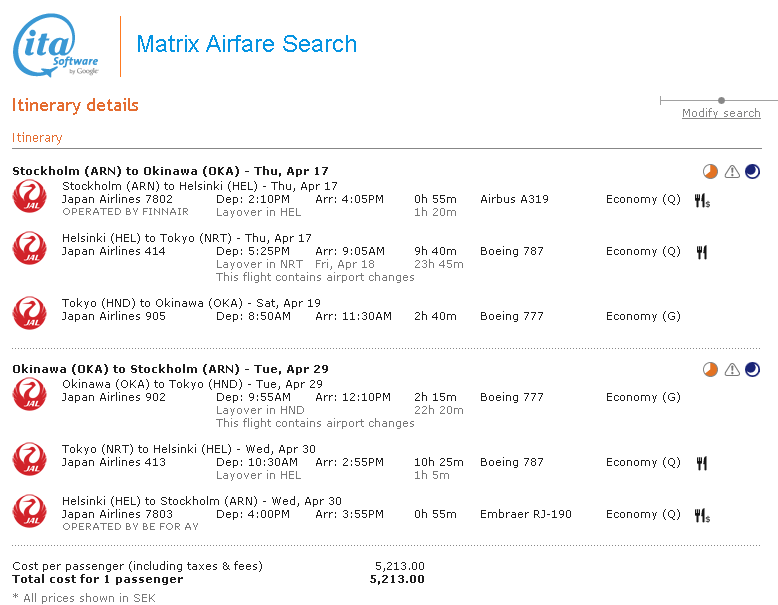Click meal icon for Japan Airlines 413

[701, 463]
